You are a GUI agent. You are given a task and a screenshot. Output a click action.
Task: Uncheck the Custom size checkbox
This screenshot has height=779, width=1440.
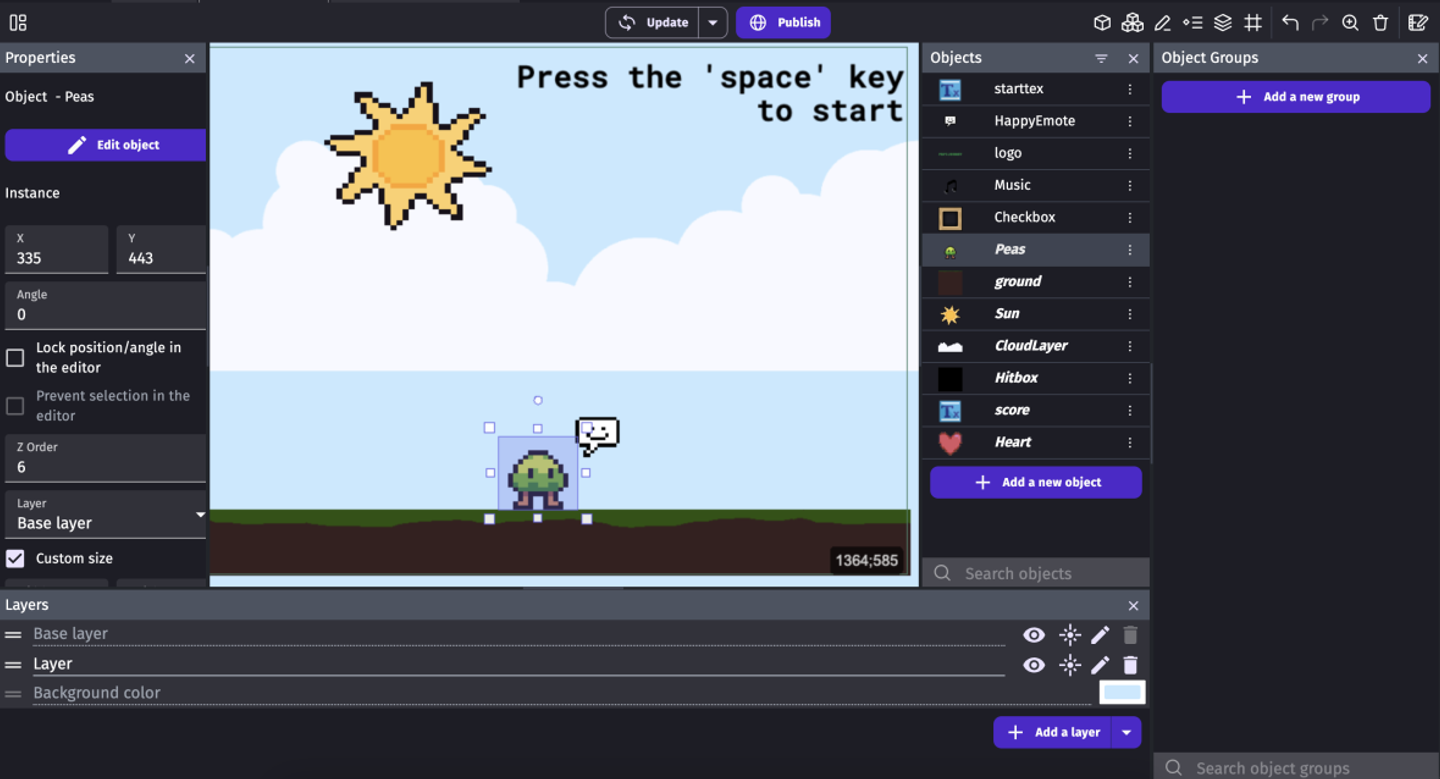(x=15, y=558)
